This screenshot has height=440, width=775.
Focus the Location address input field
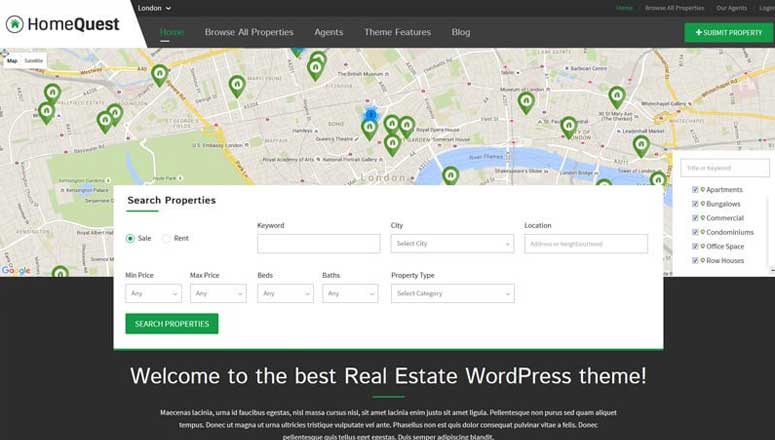click(586, 244)
